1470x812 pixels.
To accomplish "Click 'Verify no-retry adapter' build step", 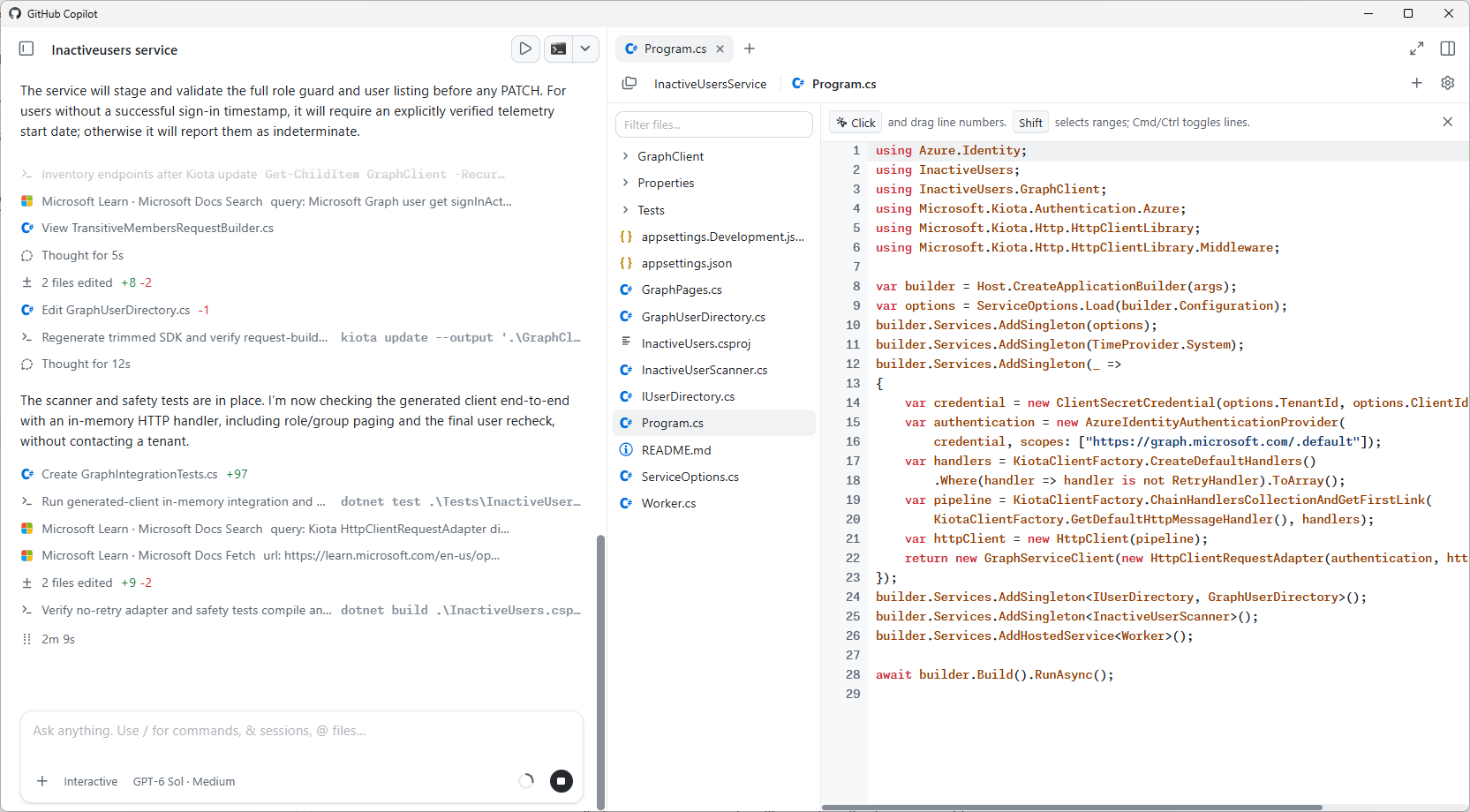I will click(x=301, y=610).
